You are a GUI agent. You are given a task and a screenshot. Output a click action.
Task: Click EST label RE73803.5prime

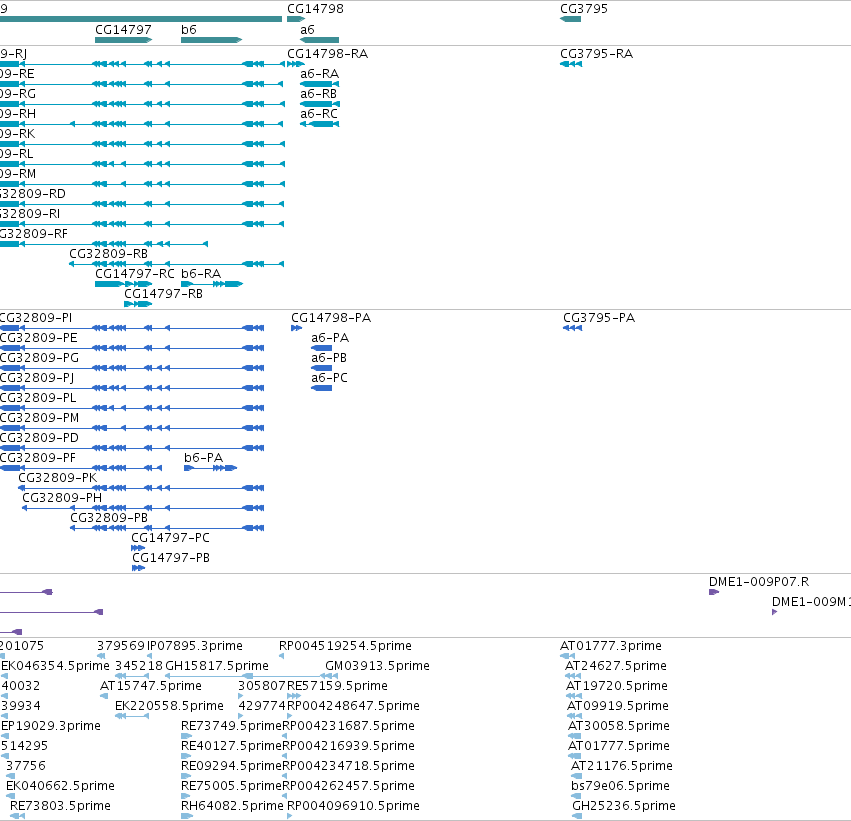tap(60, 806)
